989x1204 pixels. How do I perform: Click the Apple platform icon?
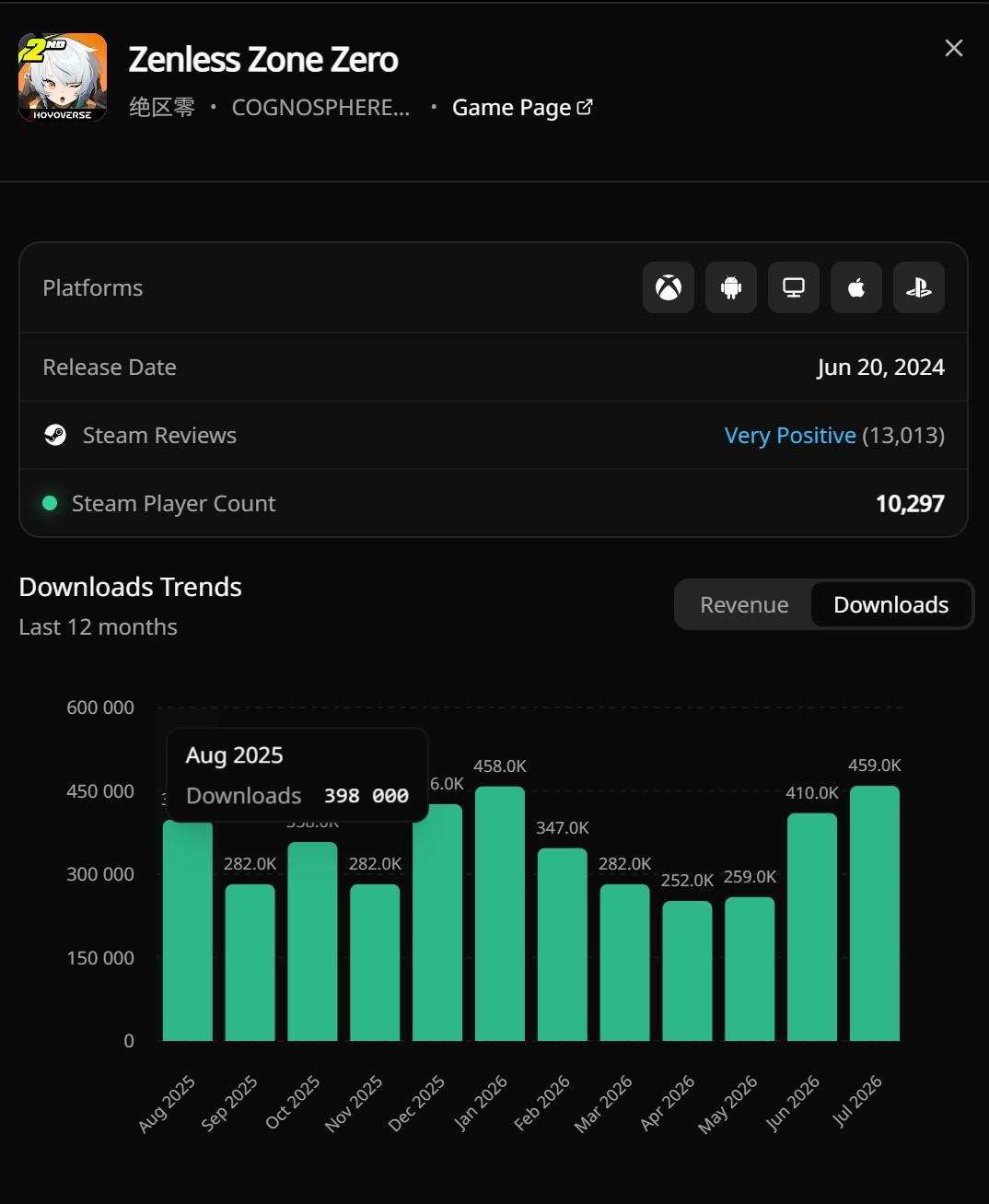(x=856, y=287)
